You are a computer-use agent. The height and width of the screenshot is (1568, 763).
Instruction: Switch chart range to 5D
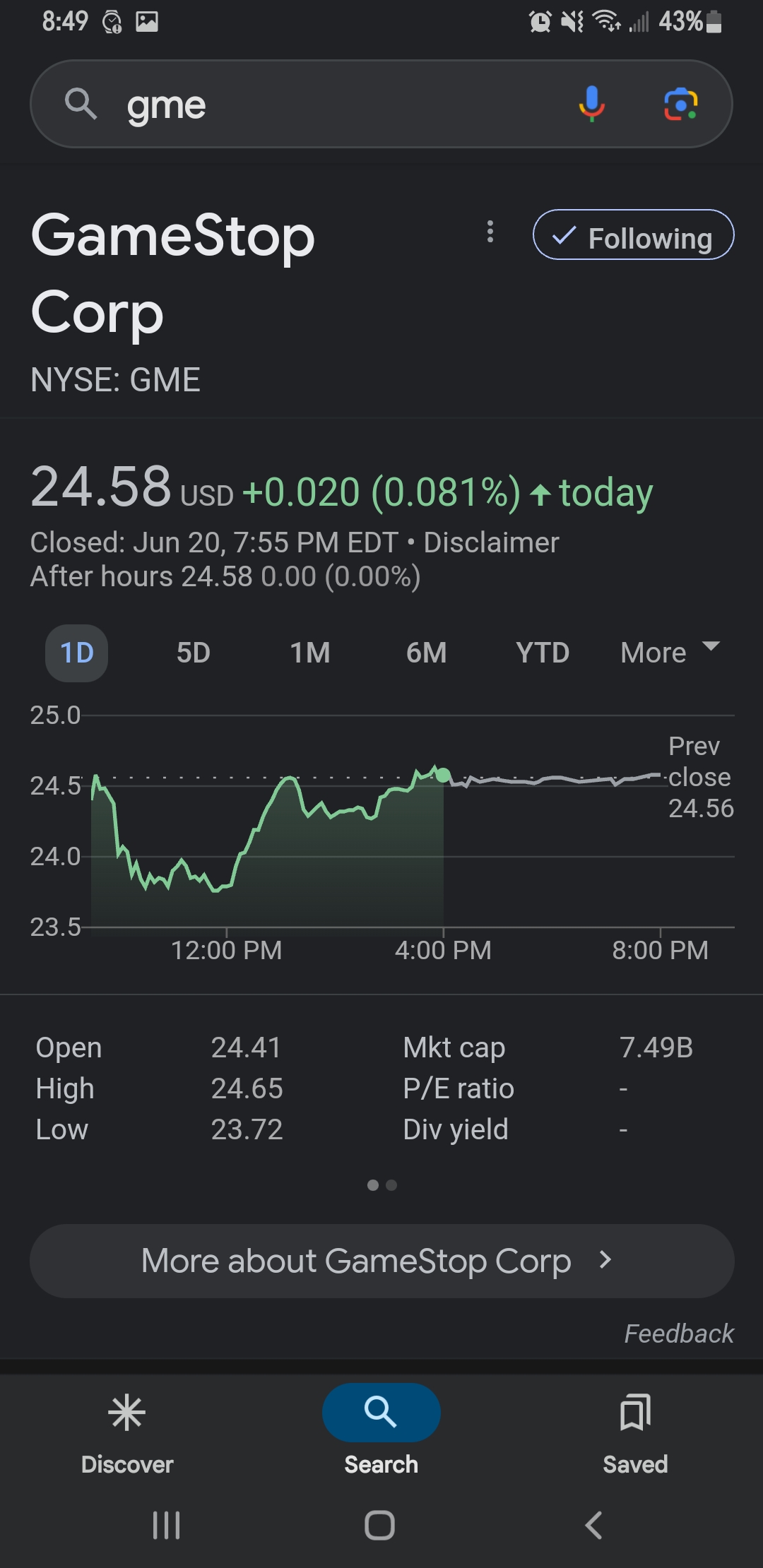[193, 653]
